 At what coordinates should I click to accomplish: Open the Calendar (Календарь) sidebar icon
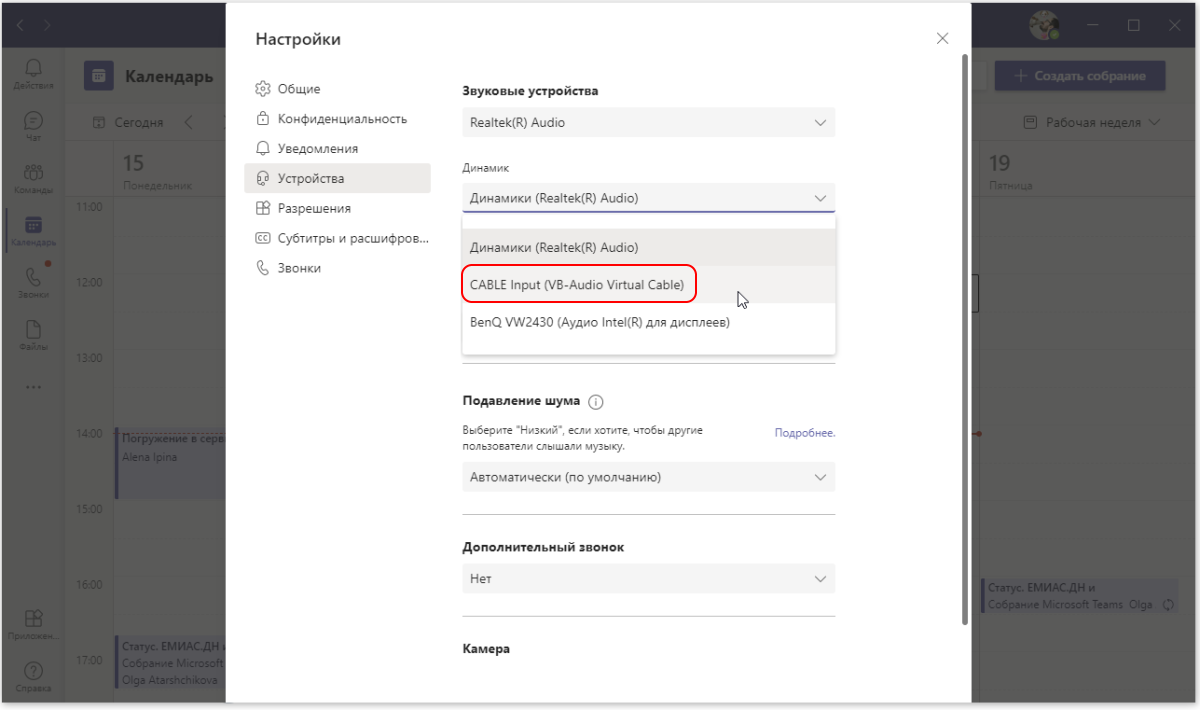click(33, 231)
